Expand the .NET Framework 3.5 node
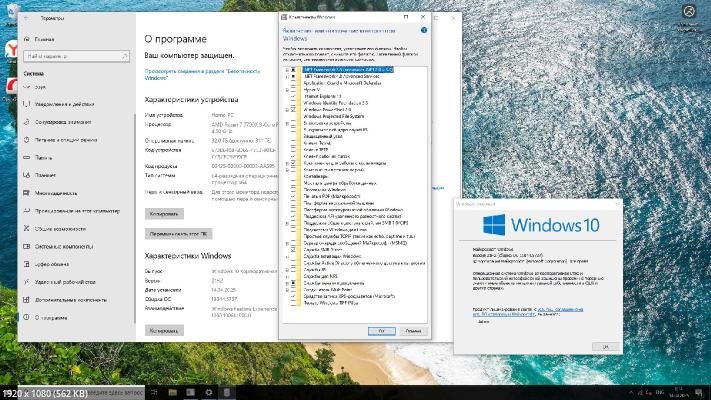The height and width of the screenshot is (400, 711). point(287,70)
